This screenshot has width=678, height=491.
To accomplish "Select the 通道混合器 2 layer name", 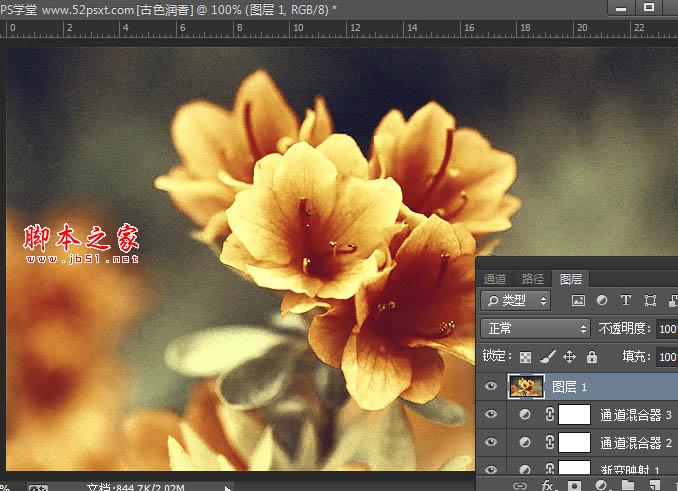I will coord(636,443).
